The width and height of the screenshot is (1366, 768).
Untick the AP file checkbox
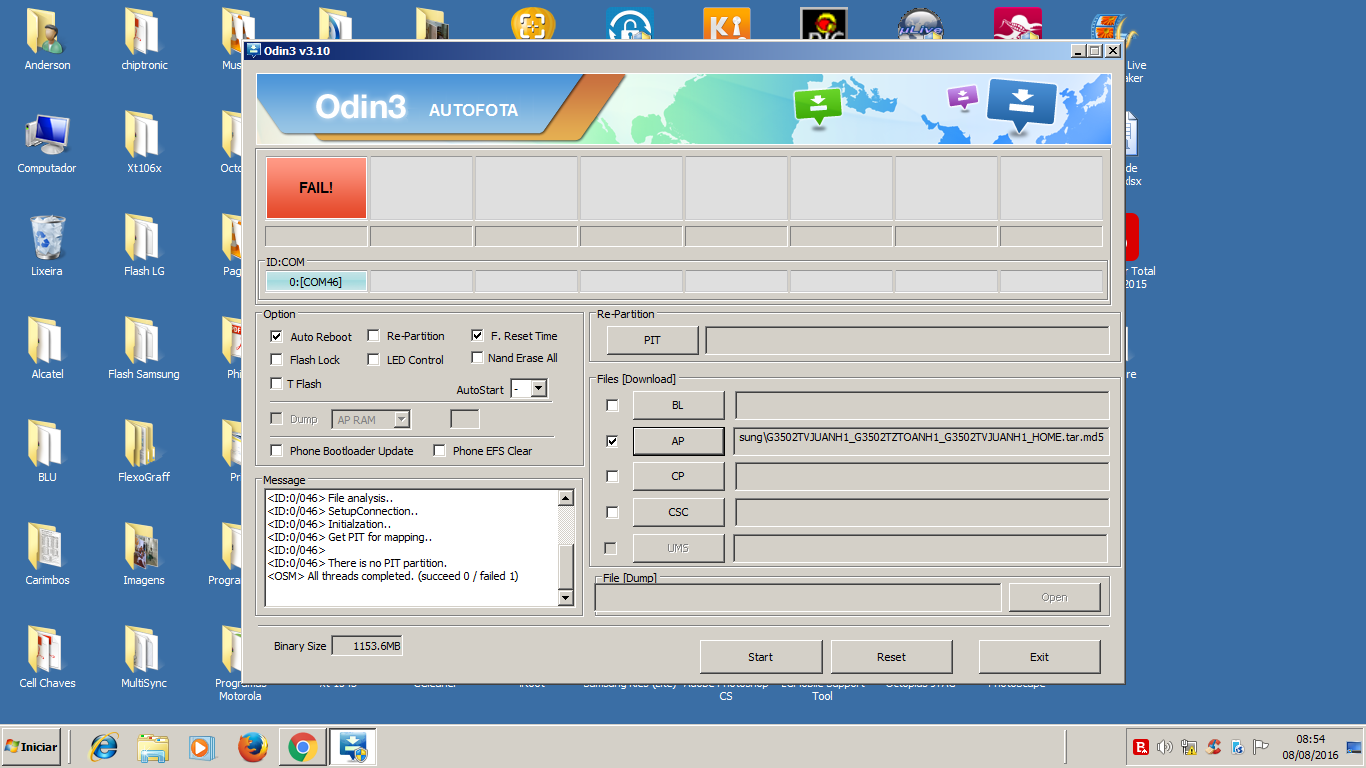click(612, 441)
